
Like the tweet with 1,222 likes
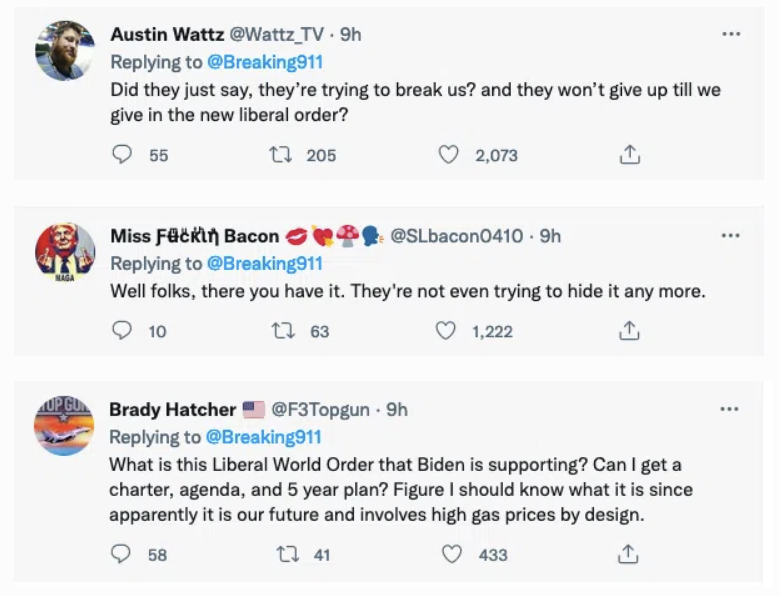pos(447,330)
